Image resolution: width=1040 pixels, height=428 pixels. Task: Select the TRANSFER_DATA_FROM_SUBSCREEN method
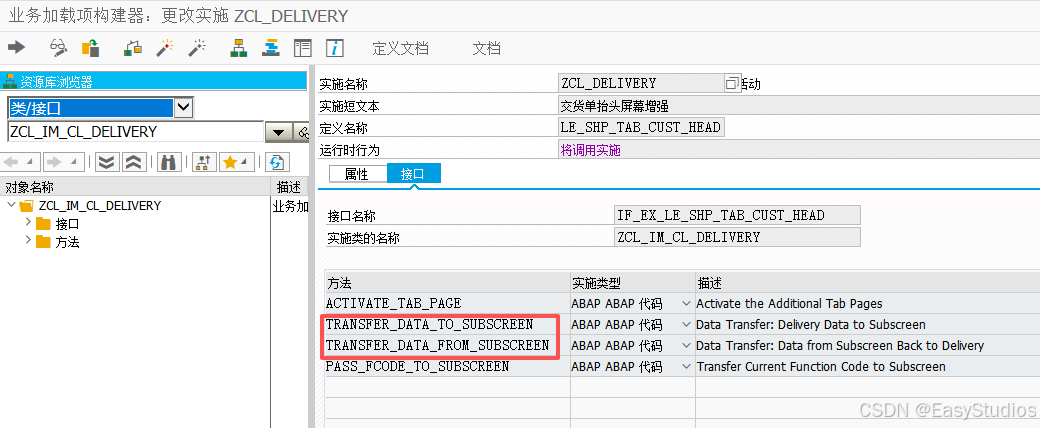coord(437,345)
